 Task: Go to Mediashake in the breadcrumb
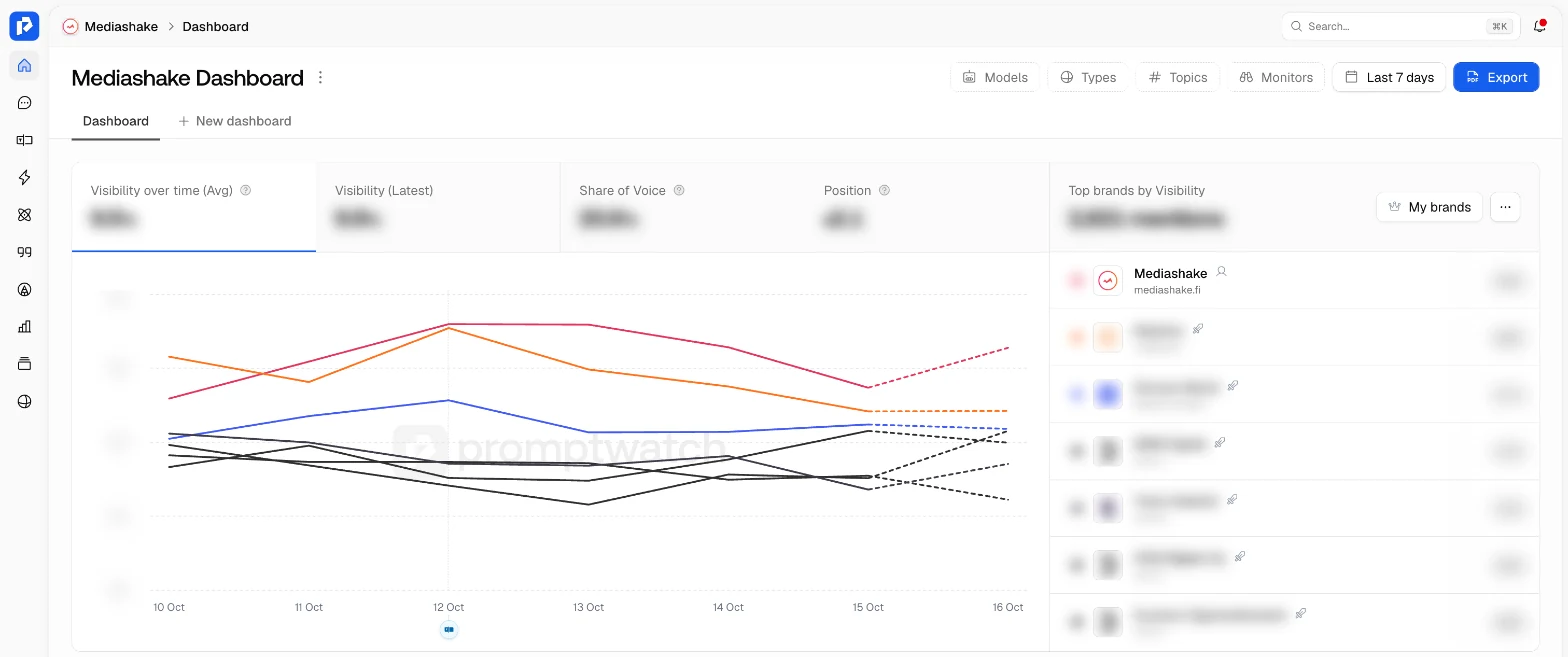pos(121,27)
